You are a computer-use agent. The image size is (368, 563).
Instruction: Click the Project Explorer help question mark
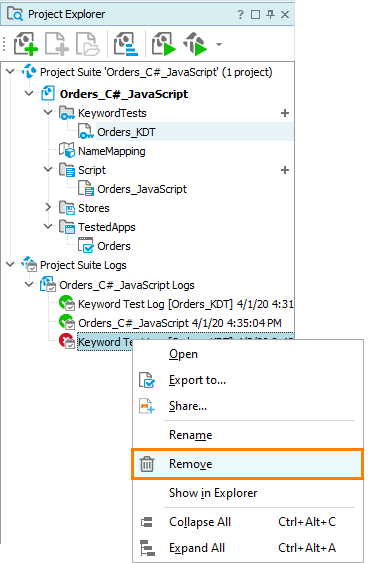[240, 15]
